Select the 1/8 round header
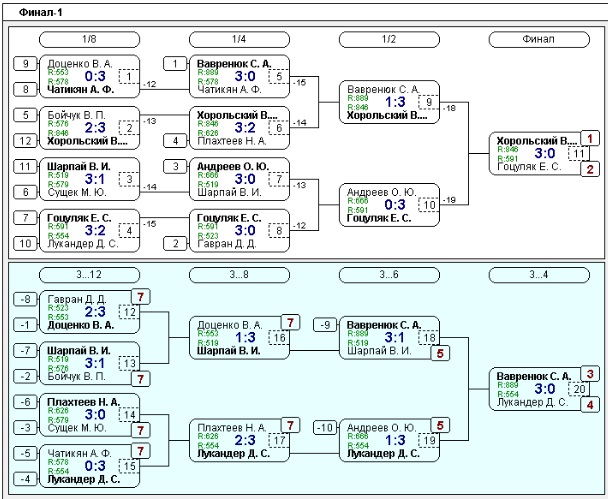This screenshot has width=608, height=499. coord(89,39)
